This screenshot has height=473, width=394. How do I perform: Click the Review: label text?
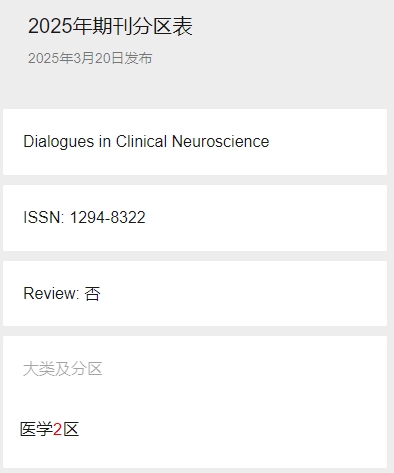tap(51, 293)
